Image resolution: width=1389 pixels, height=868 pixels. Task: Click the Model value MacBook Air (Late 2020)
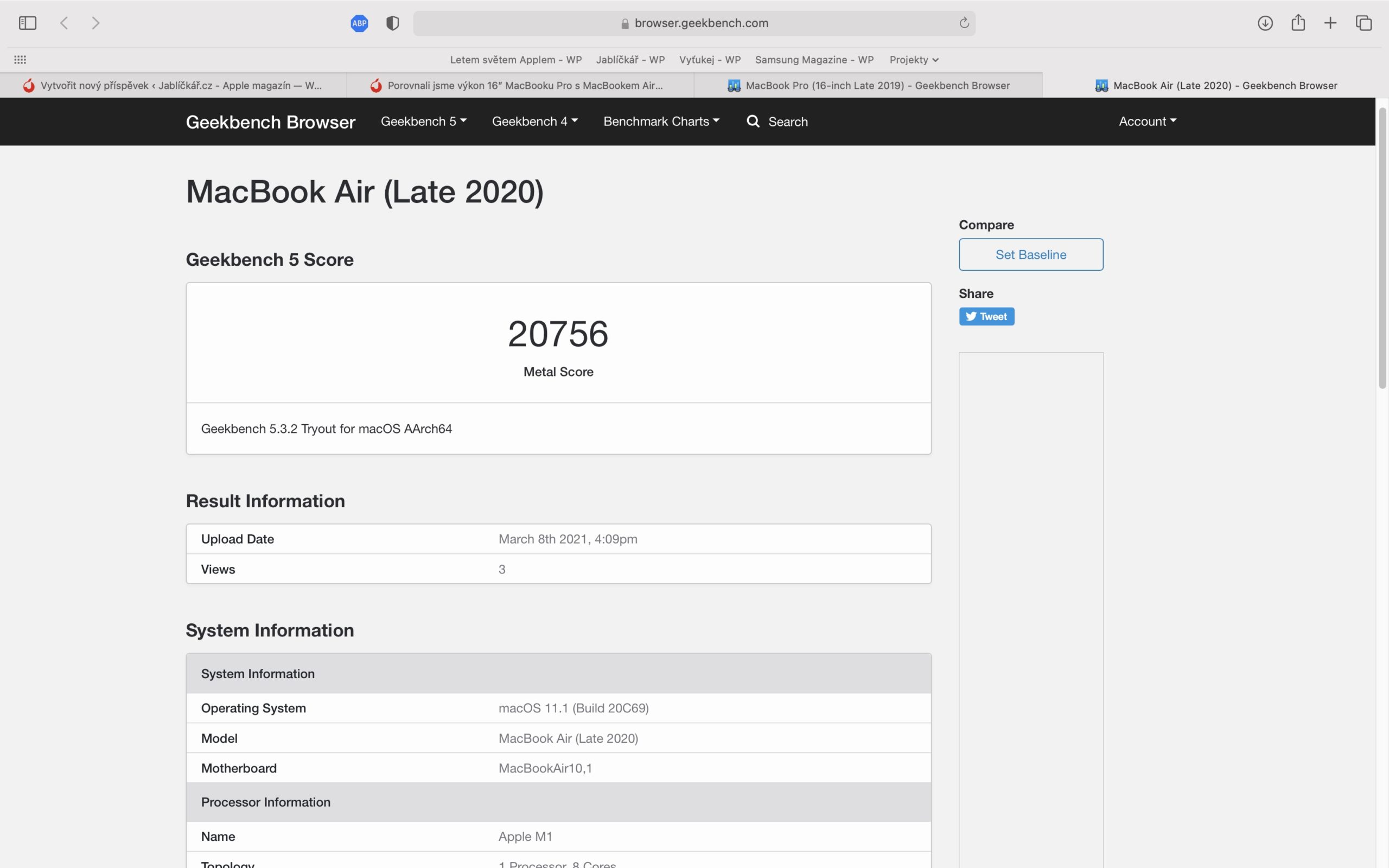(x=568, y=738)
